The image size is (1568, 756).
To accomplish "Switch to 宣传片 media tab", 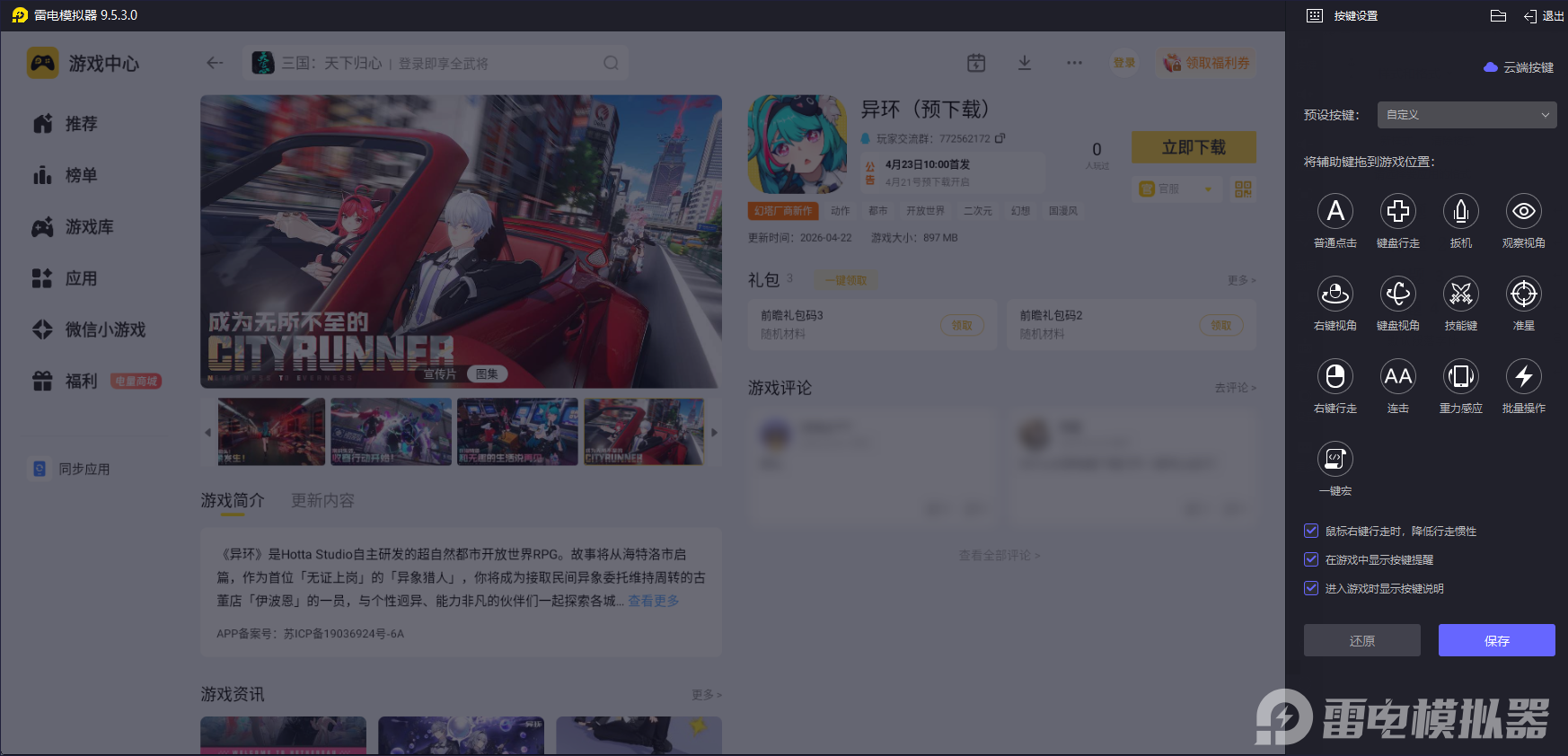I will [440, 374].
